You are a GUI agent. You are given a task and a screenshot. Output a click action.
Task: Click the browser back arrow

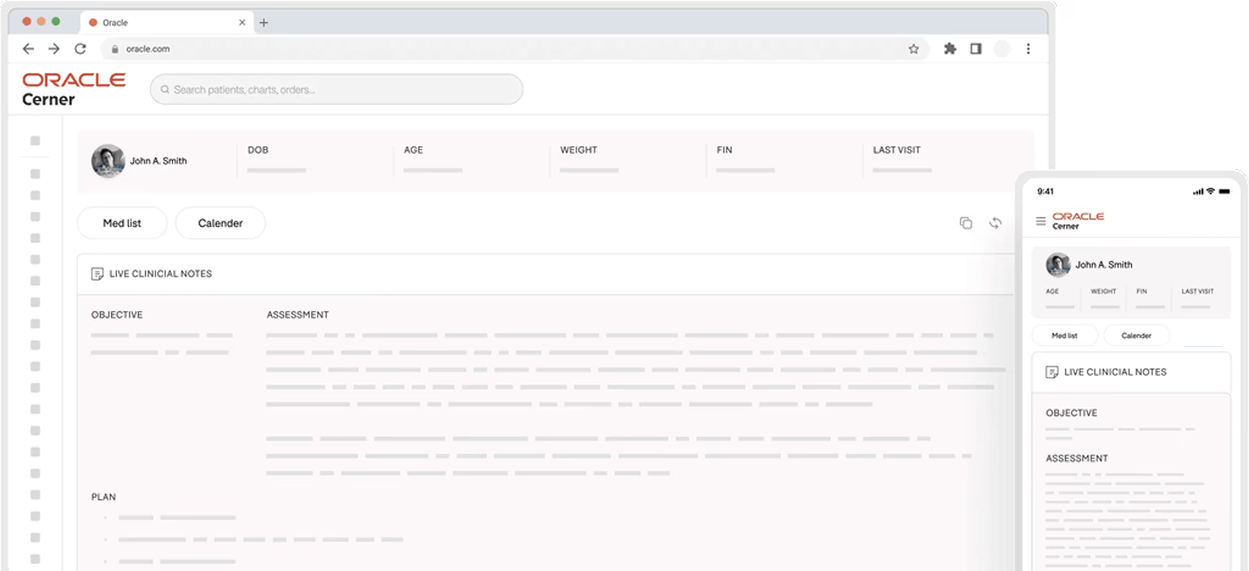[x=28, y=49]
